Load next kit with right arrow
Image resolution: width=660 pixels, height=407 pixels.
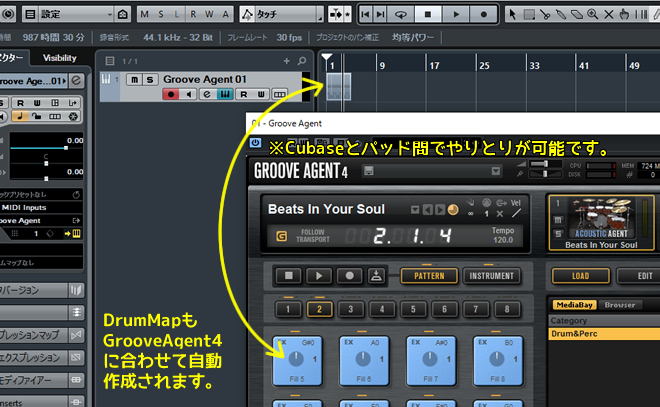tap(439, 210)
